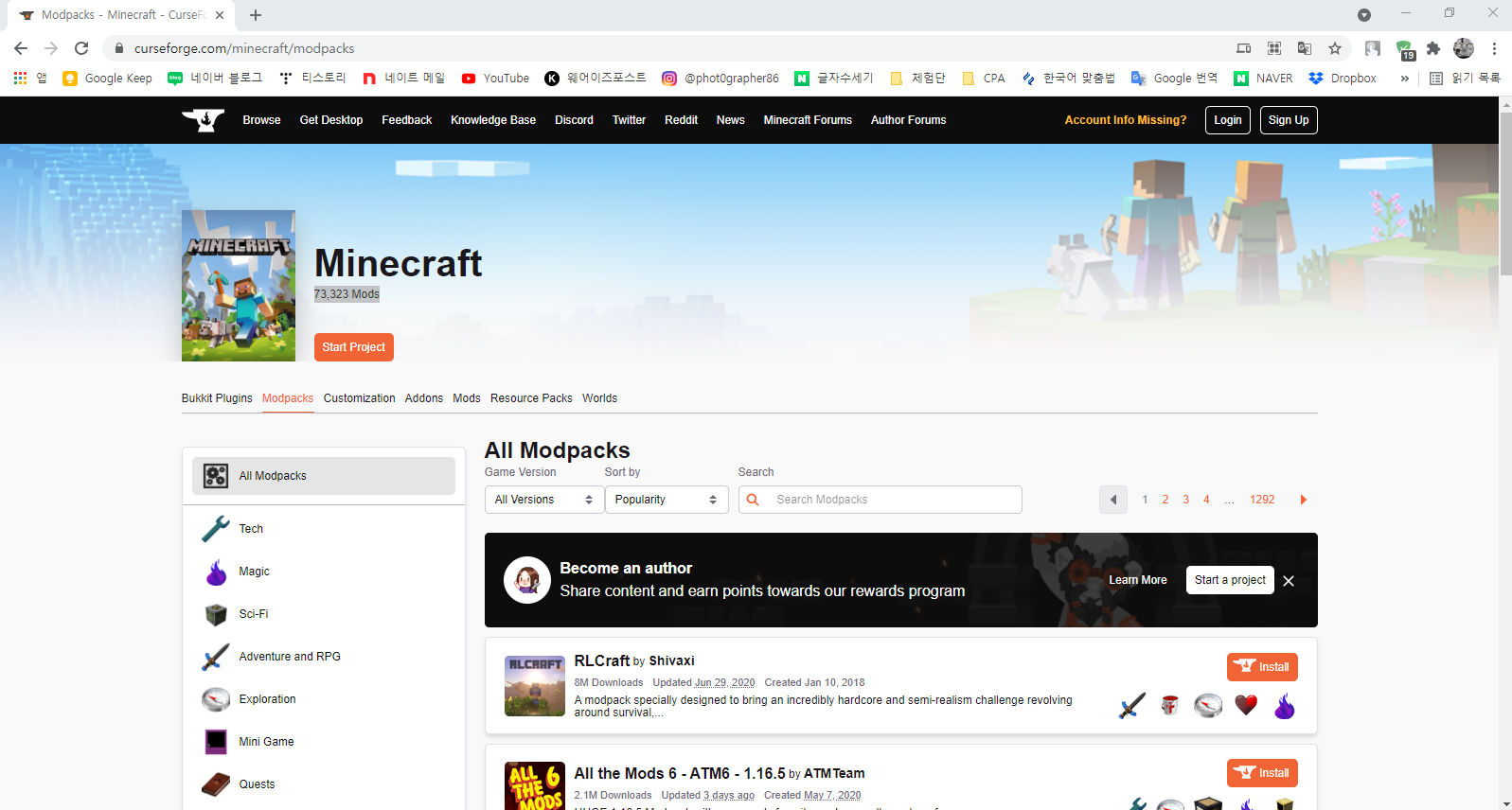Open Sort by Popularity dropdown

(x=667, y=500)
